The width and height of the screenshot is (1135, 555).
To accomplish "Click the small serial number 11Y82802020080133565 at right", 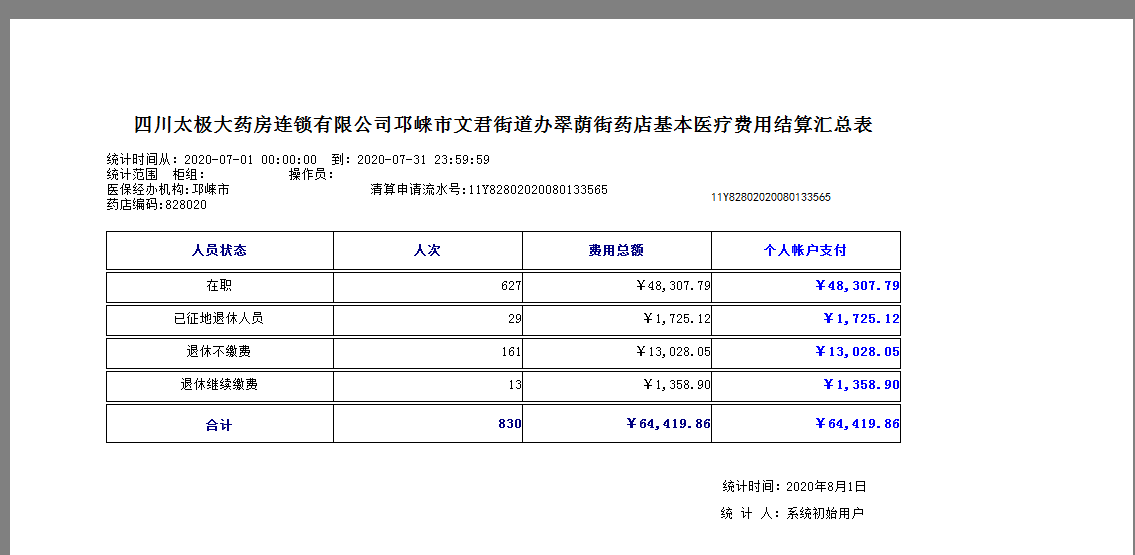I will (x=771, y=197).
